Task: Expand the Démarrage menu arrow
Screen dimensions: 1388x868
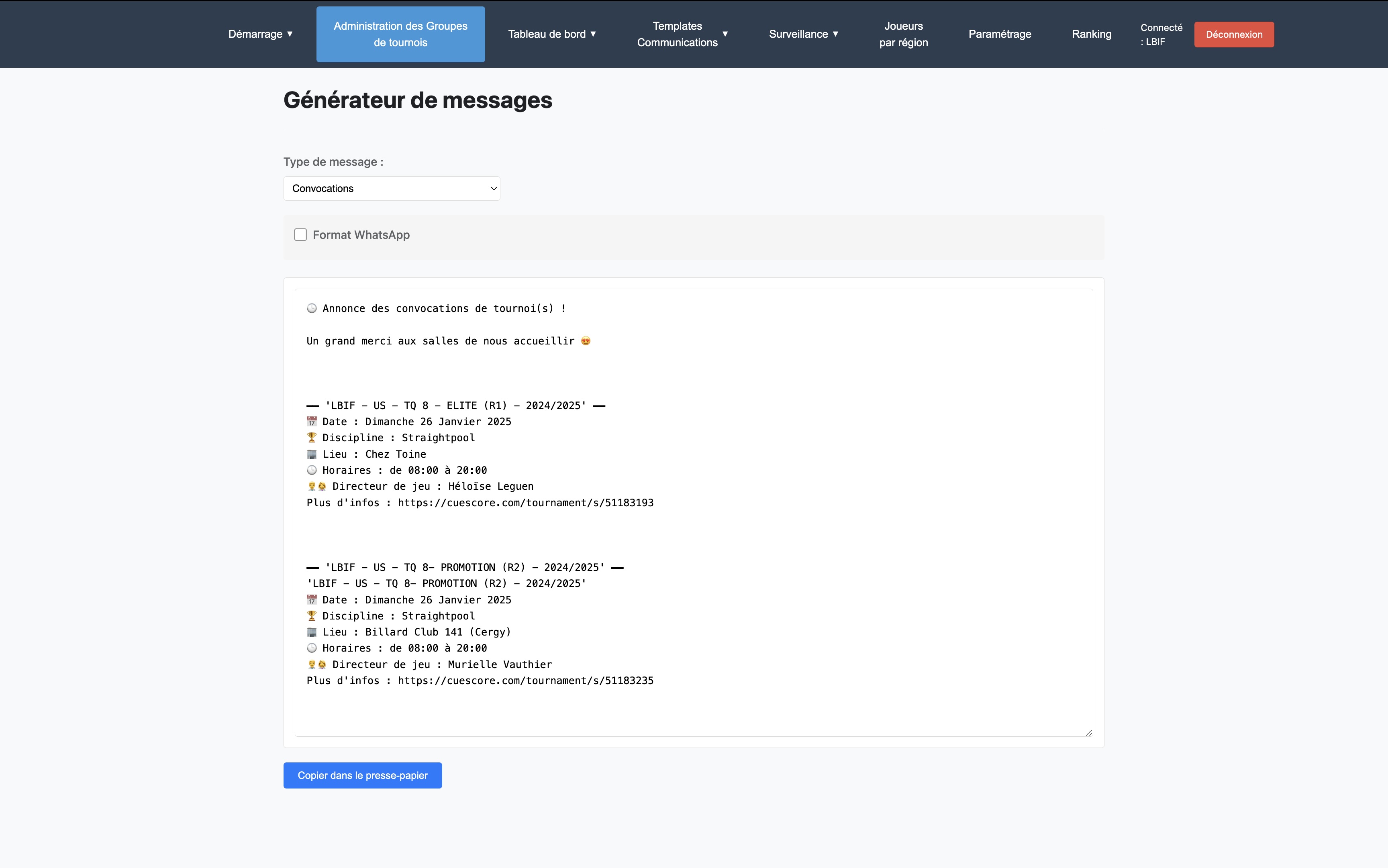Action: pyautogui.click(x=290, y=34)
